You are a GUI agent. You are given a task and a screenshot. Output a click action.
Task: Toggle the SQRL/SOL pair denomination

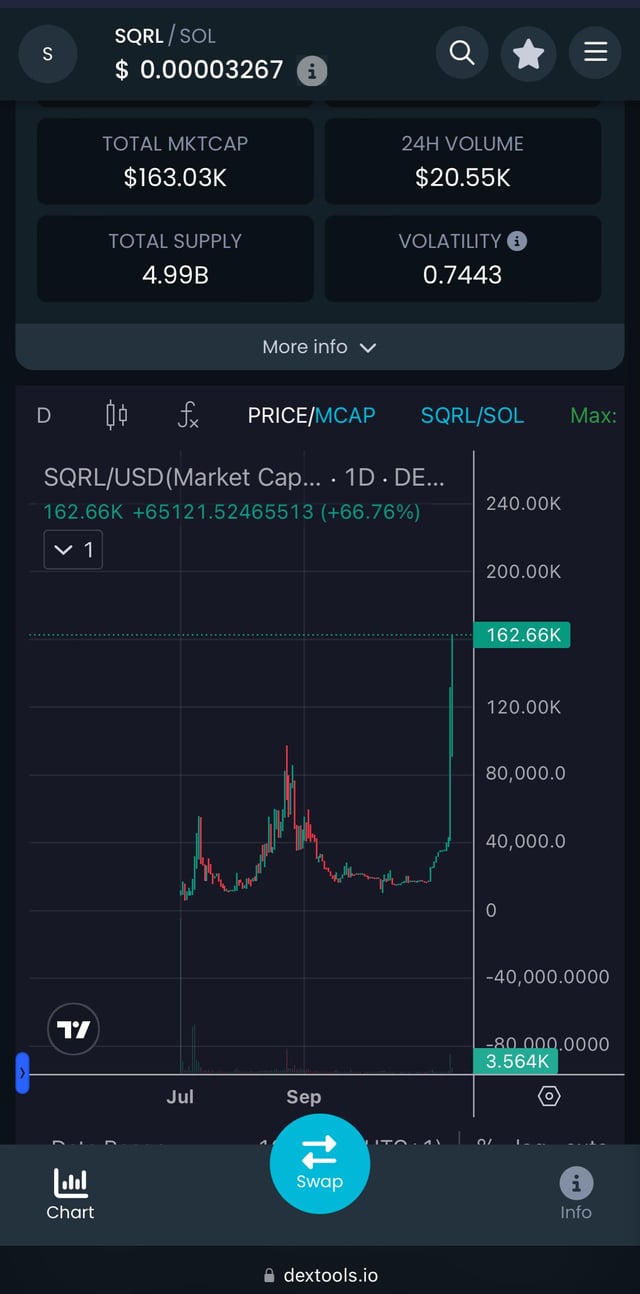472,415
